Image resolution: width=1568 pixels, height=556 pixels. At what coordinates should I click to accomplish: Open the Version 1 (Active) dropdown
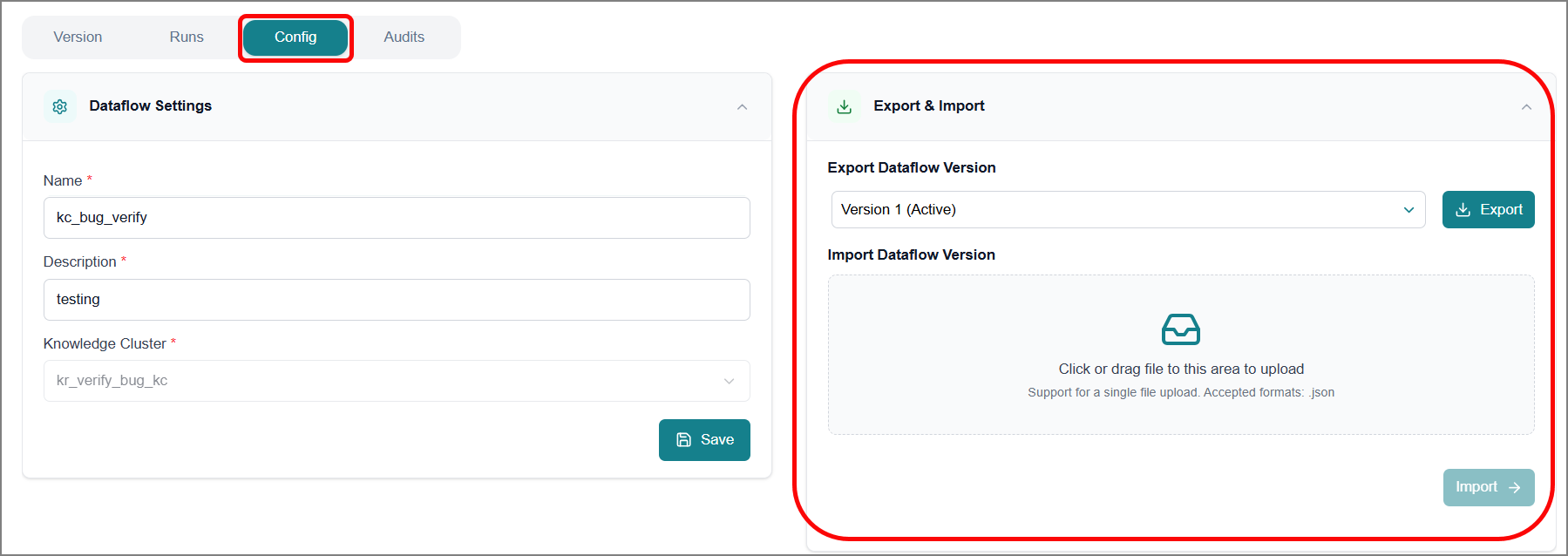click(x=1128, y=210)
